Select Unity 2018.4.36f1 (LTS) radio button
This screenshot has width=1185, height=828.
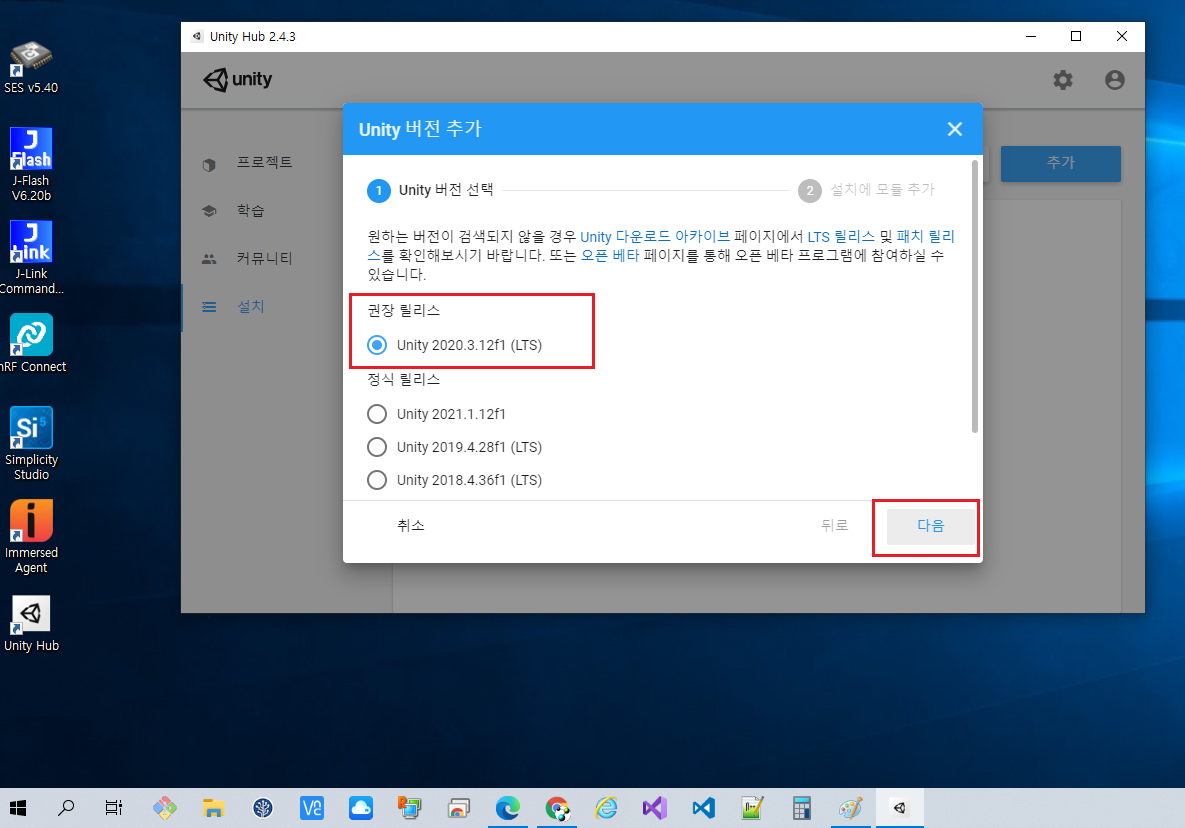(x=376, y=480)
